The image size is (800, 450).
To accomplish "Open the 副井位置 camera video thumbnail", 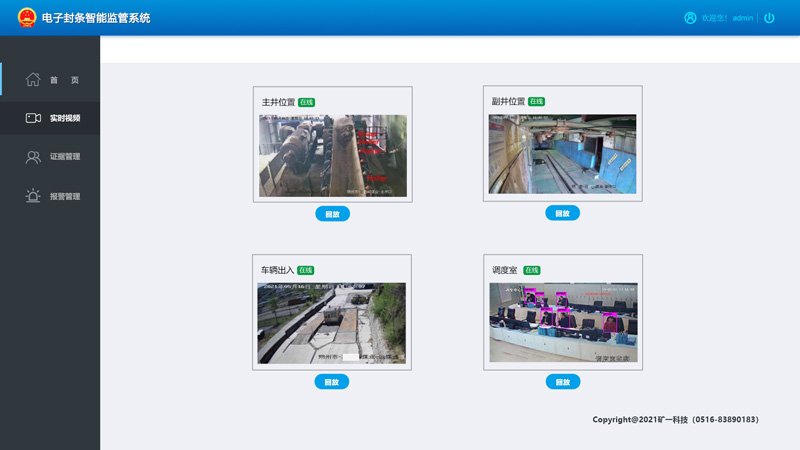I will point(562,154).
